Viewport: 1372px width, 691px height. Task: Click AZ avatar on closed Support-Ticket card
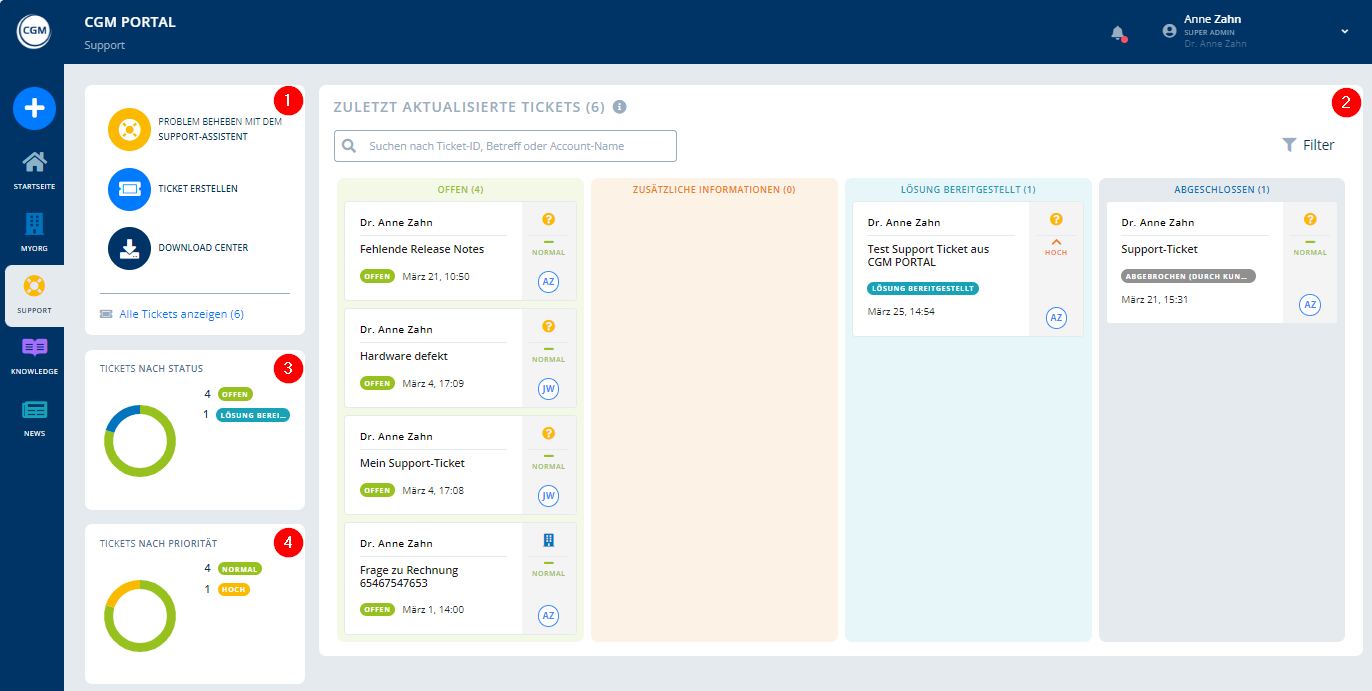[1310, 305]
